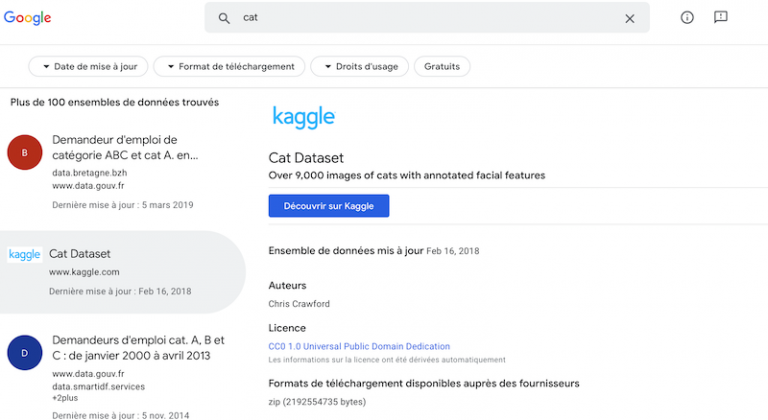
Task: Click the blue D avatar icon
Action: [x=25, y=354]
